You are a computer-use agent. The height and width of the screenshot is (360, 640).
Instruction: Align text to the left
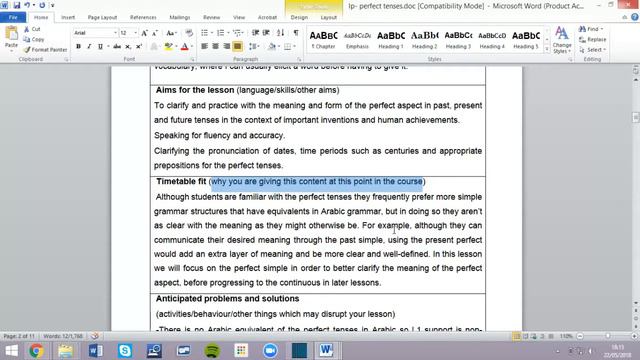tap(204, 47)
